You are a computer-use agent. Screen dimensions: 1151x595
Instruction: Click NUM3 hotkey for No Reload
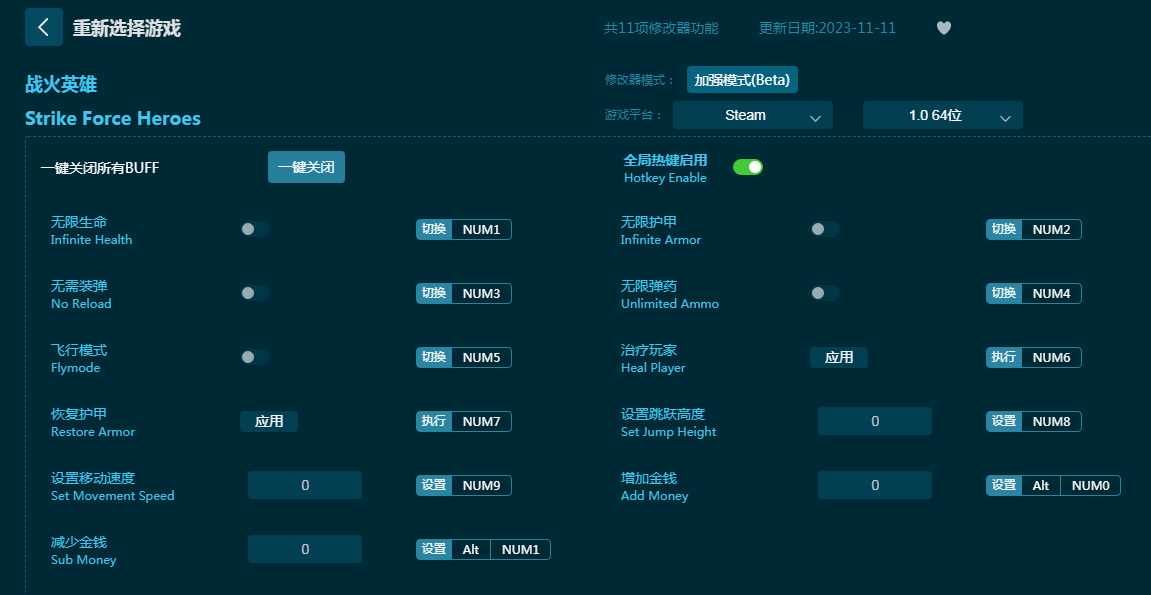(x=482, y=293)
